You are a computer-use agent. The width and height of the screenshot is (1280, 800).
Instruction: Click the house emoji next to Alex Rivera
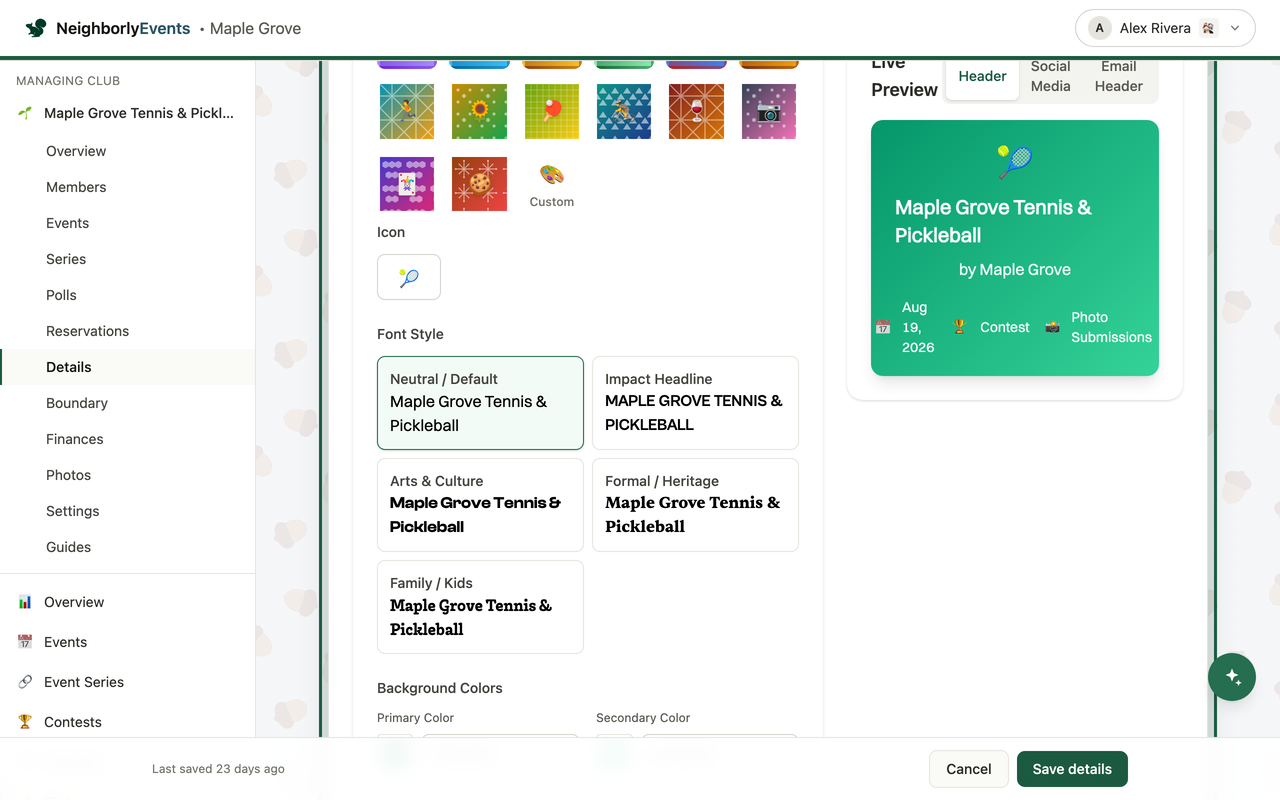(1208, 28)
